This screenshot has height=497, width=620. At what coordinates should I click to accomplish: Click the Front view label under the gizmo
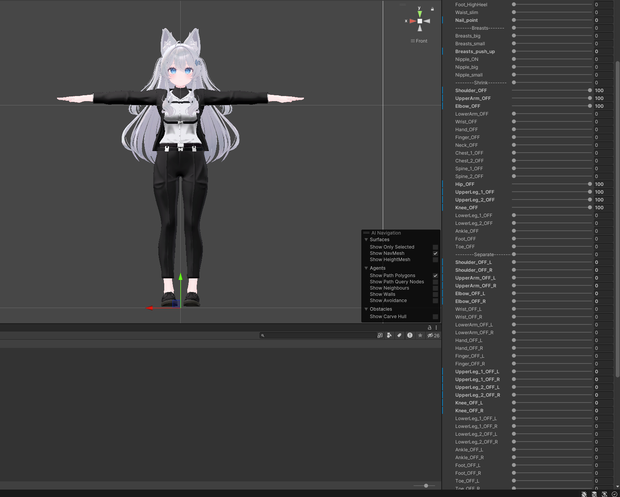419,41
